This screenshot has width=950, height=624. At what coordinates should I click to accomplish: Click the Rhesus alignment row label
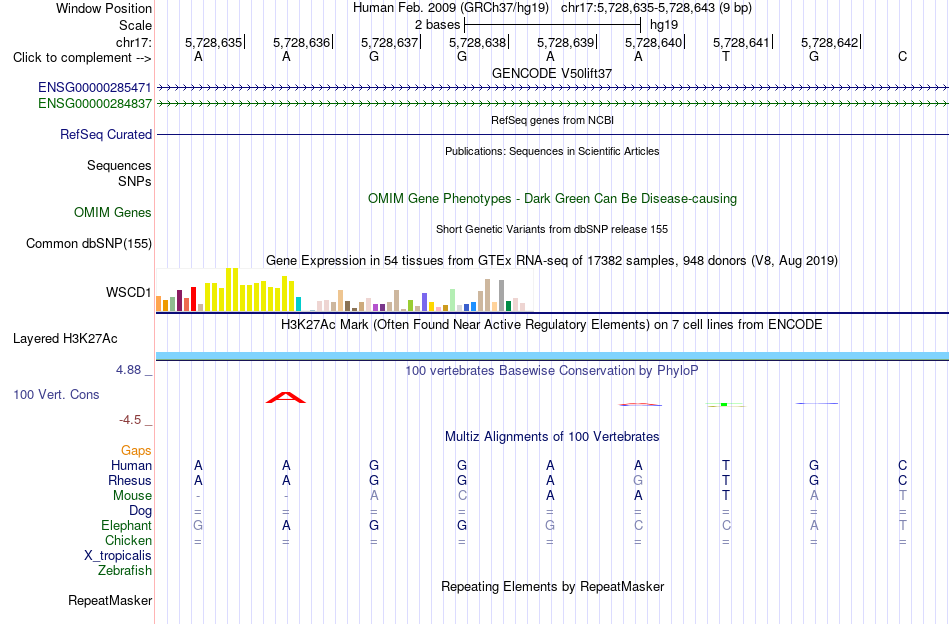tap(130, 480)
